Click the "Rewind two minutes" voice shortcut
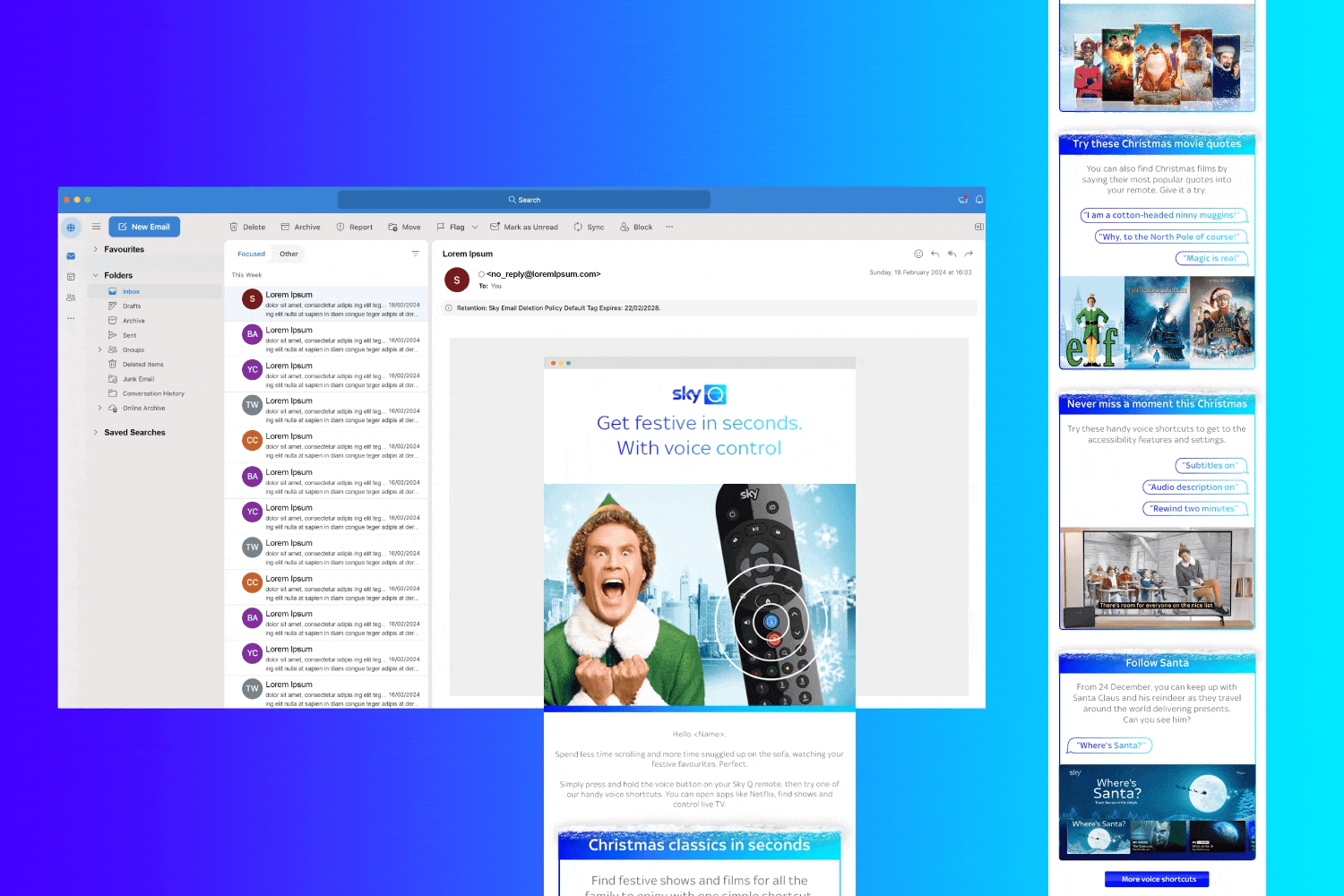Viewport: 1344px width, 896px height. [x=1195, y=508]
